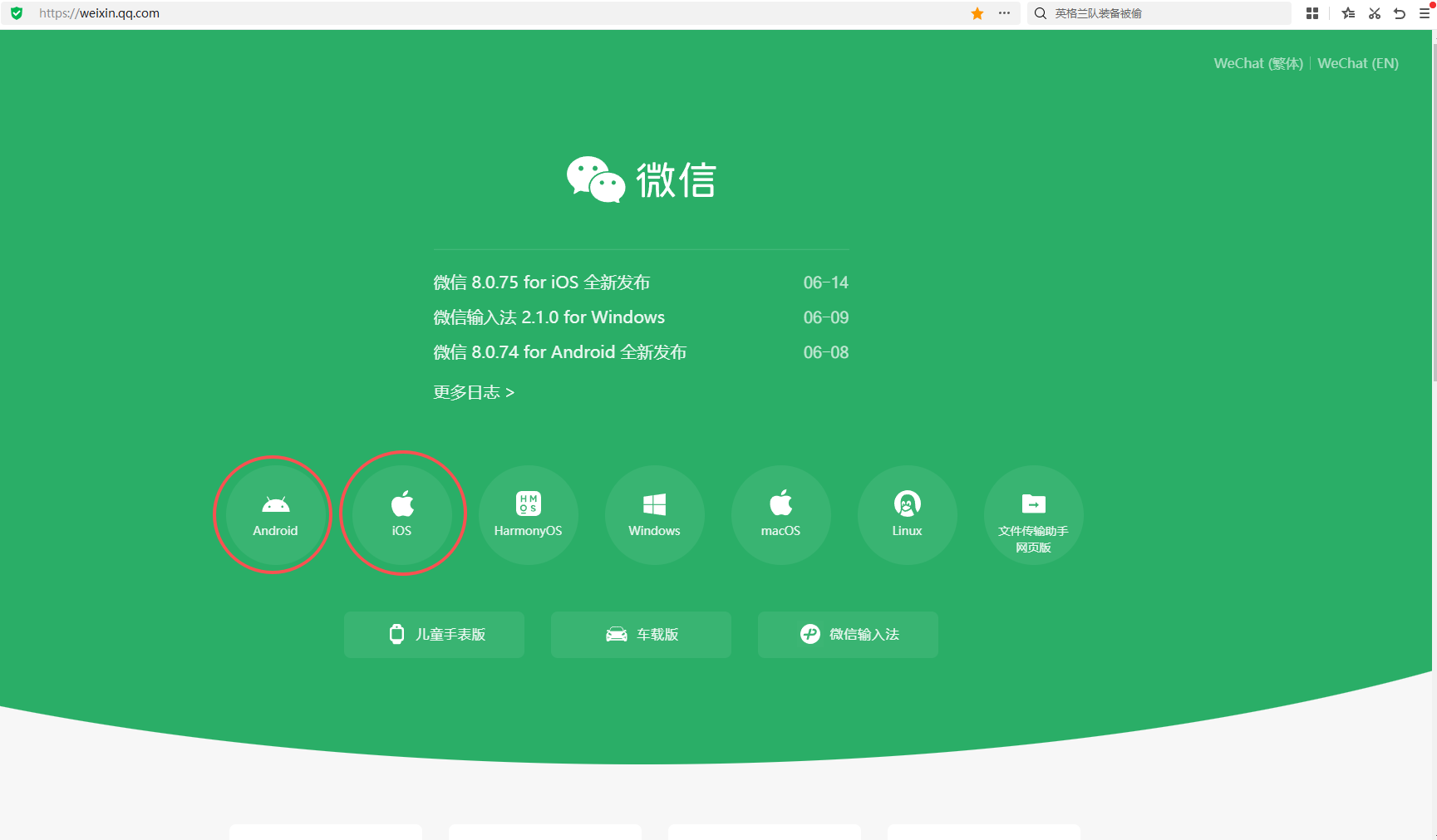The height and width of the screenshot is (840, 1437).
Task: Open the browser apps grid icon
Action: pyautogui.click(x=1312, y=13)
